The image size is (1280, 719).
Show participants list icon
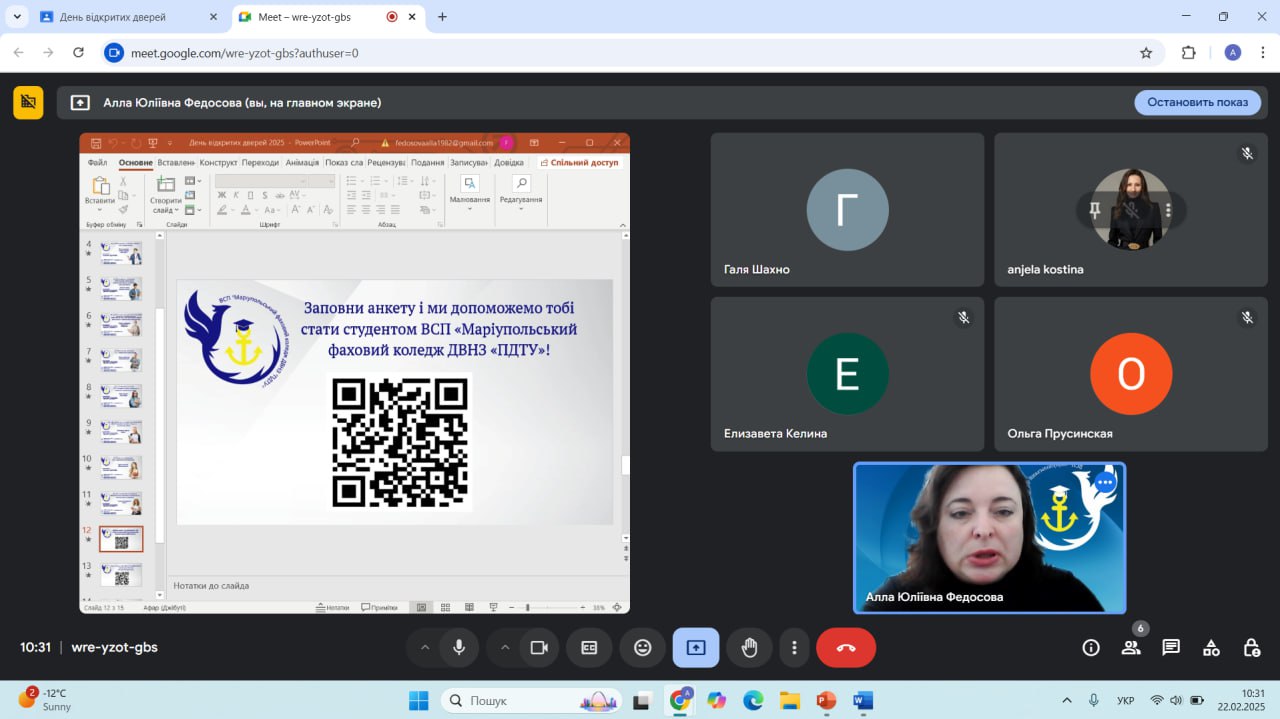point(1131,648)
